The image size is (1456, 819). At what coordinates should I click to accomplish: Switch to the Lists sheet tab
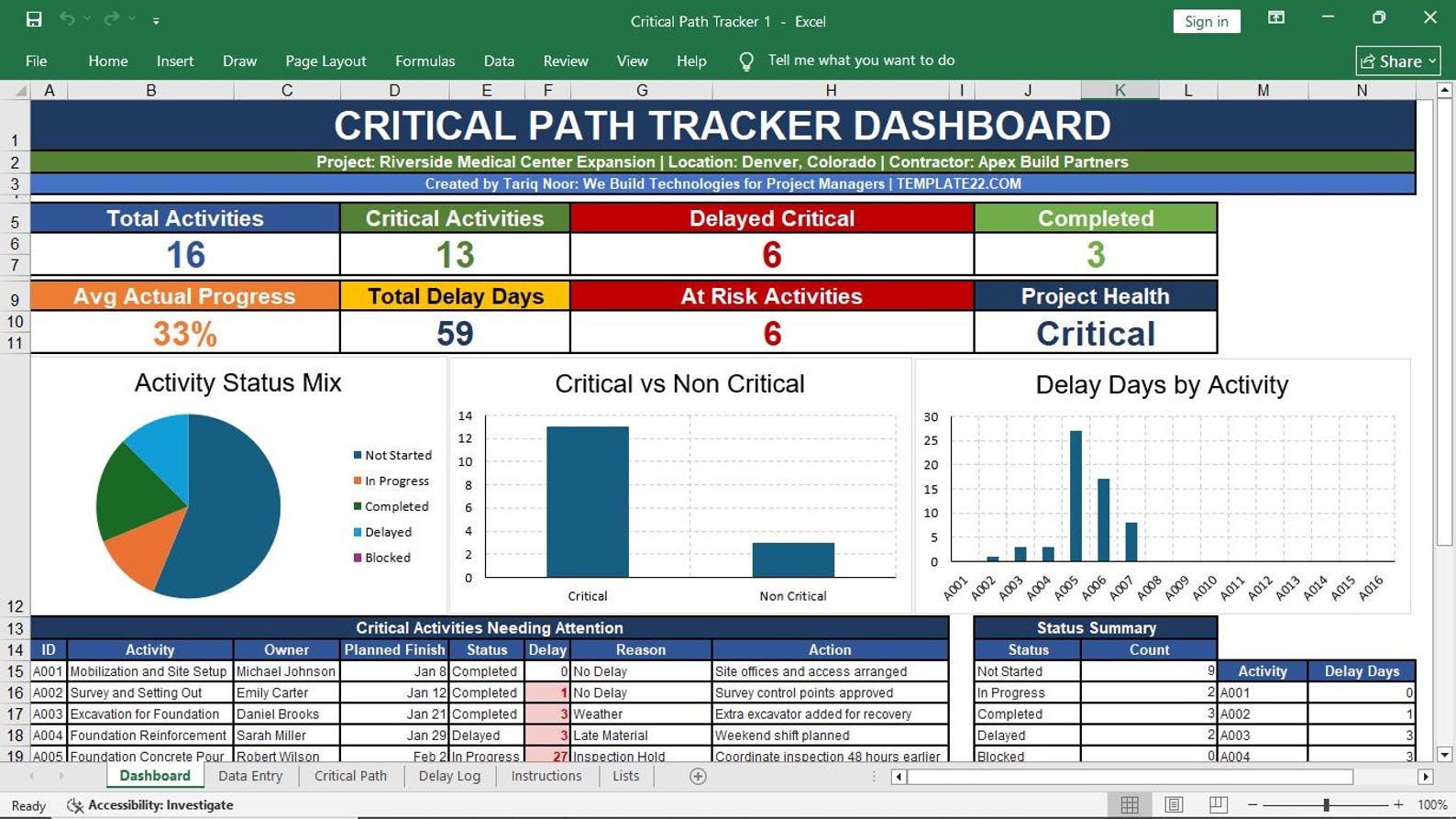tap(626, 776)
